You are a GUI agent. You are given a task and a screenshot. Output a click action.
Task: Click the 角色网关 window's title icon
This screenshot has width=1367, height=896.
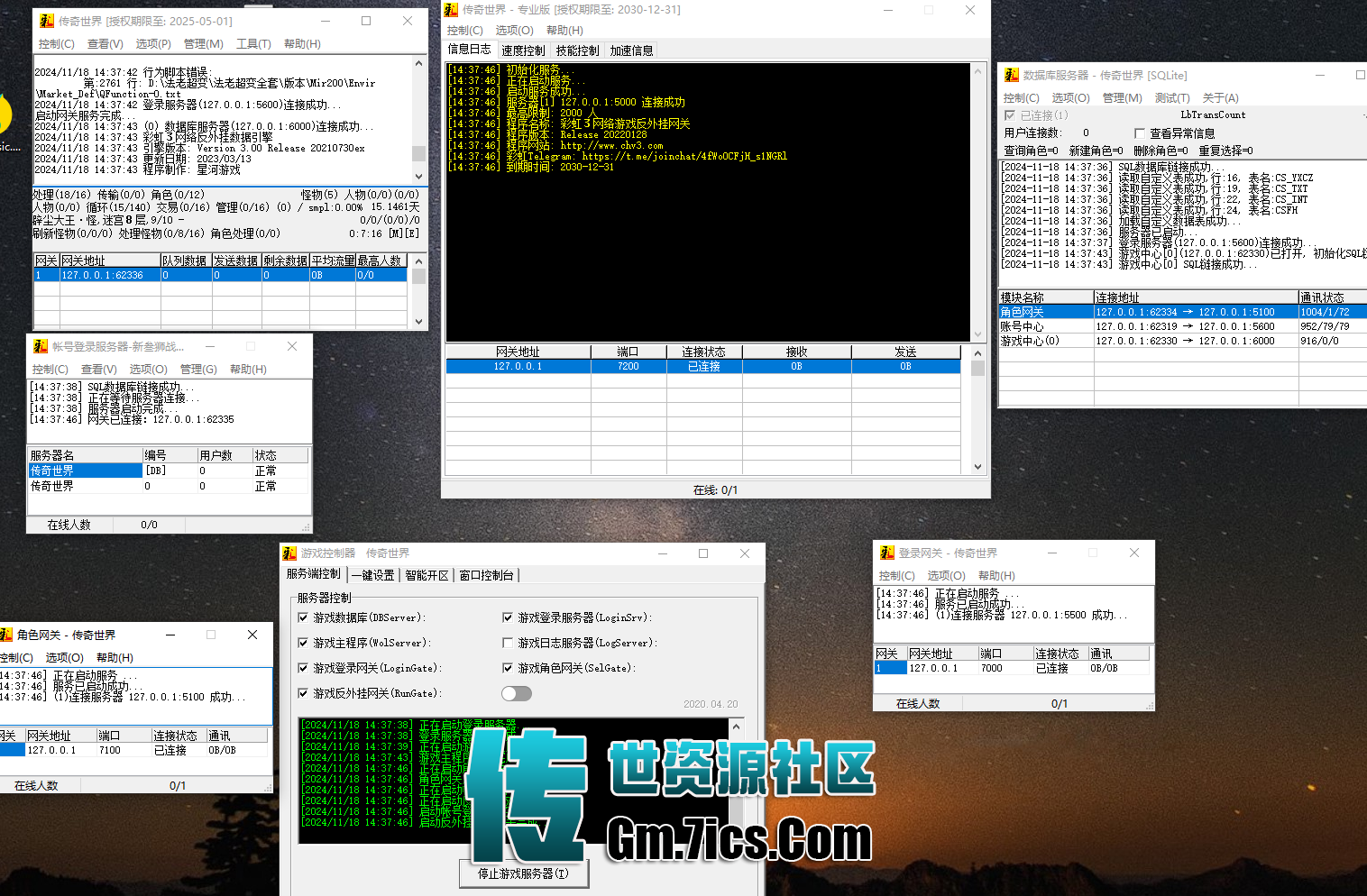click(6, 635)
